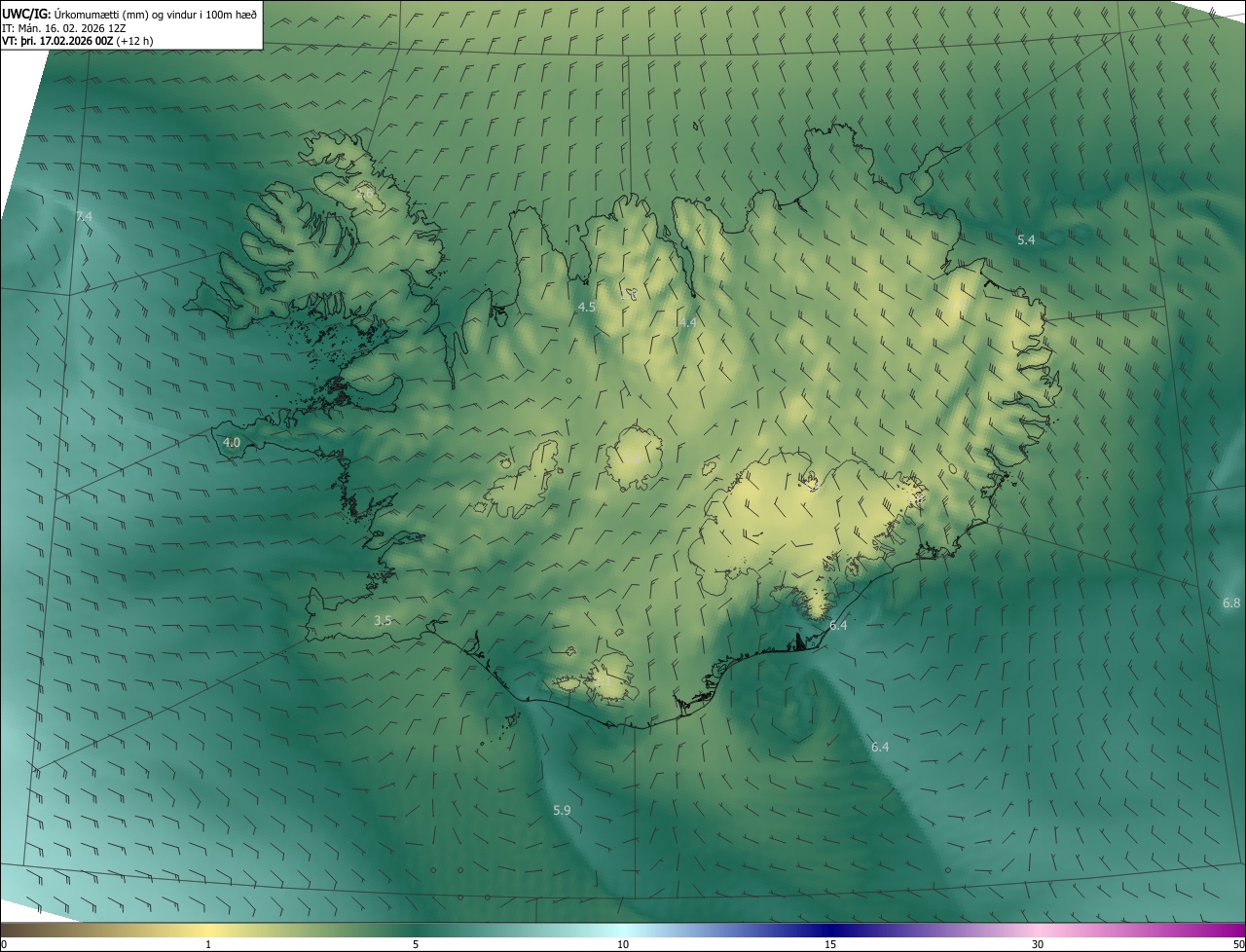
Task: Click the 7.4 value label offshore northwest
Action: 84,215
